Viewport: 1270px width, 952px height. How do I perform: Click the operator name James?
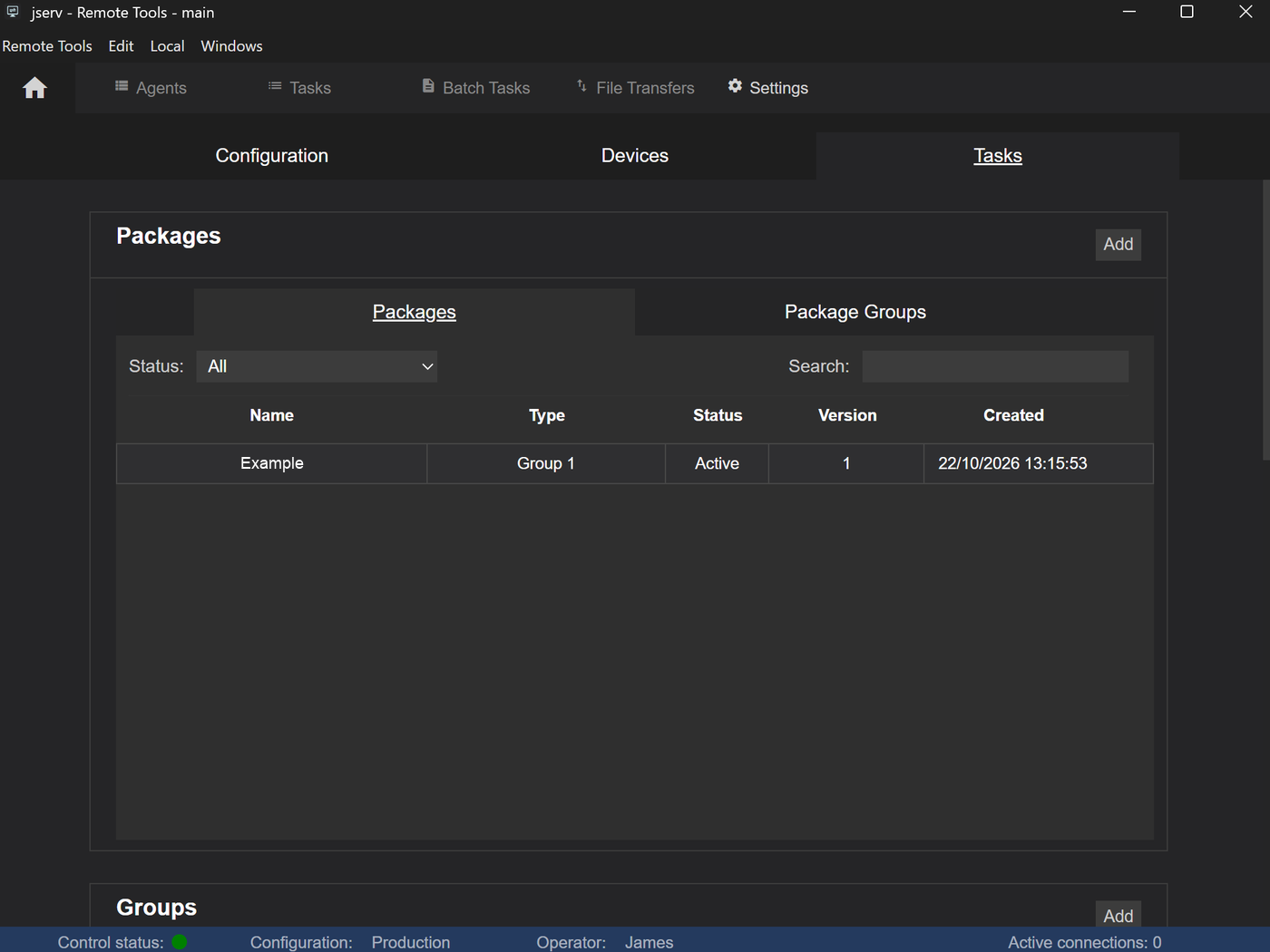[650, 943]
